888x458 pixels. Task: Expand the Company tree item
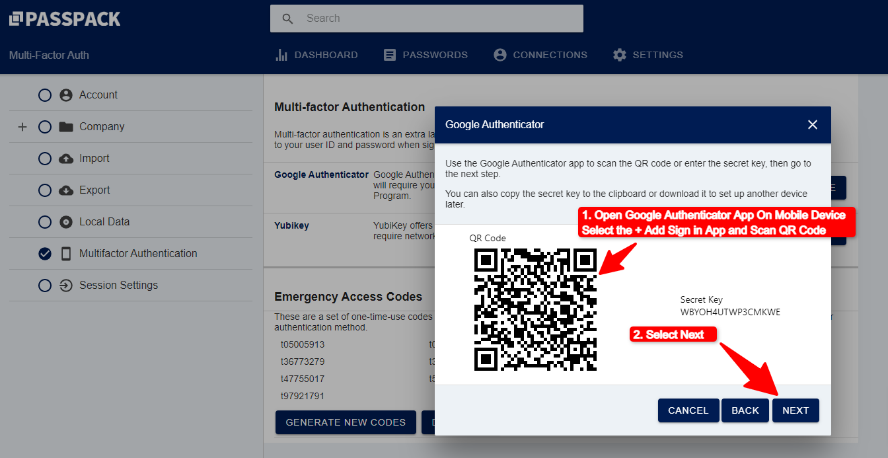tap(22, 127)
